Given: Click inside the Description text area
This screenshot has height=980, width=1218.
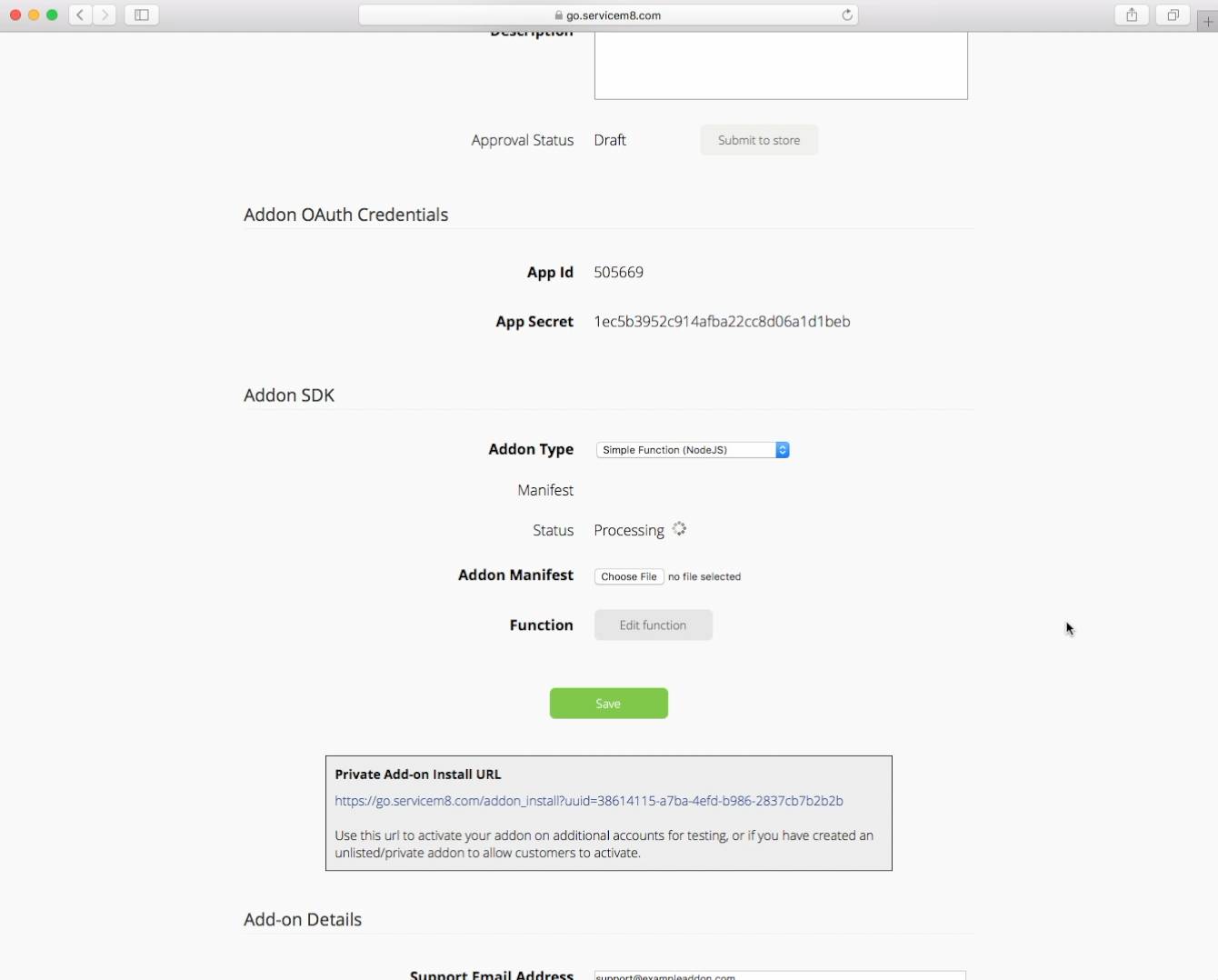Looking at the screenshot, I should pyautogui.click(x=781, y=65).
